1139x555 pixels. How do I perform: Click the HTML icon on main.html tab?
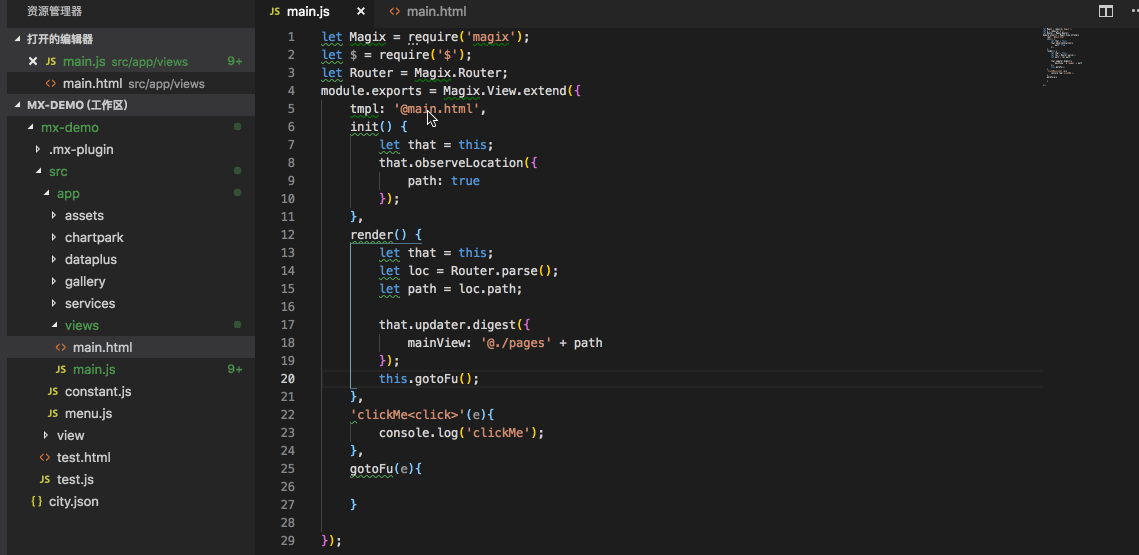(x=394, y=12)
